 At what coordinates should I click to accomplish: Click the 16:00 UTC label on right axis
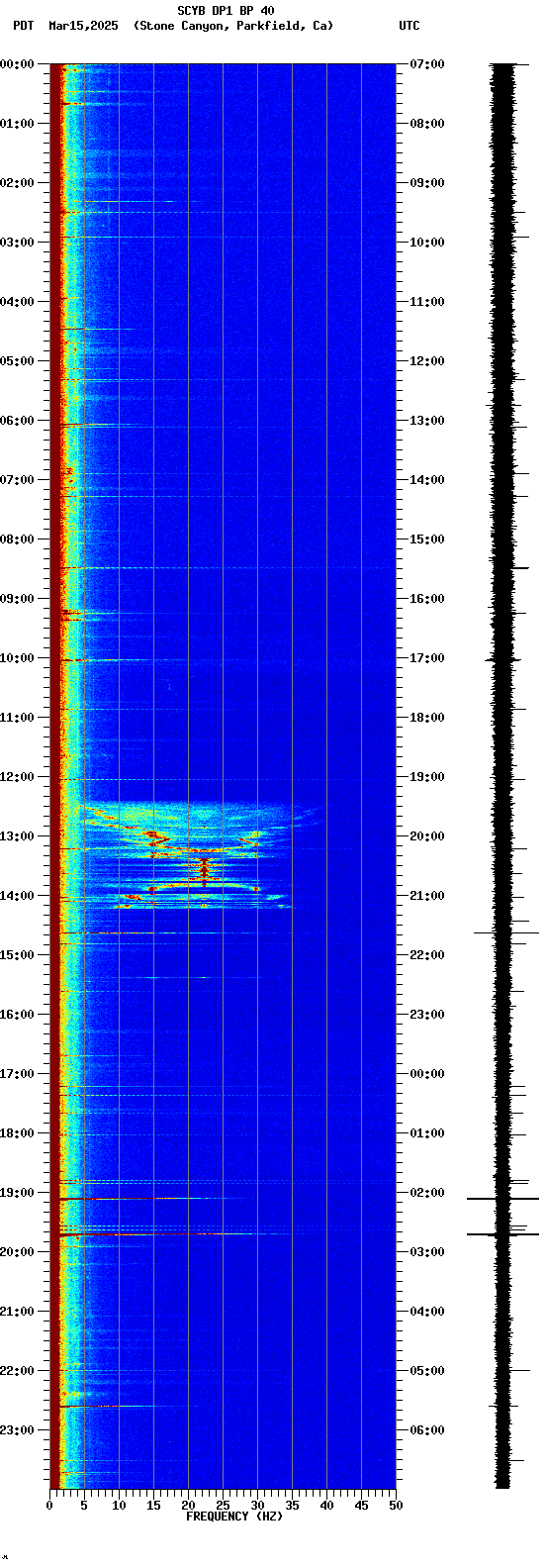click(x=427, y=599)
